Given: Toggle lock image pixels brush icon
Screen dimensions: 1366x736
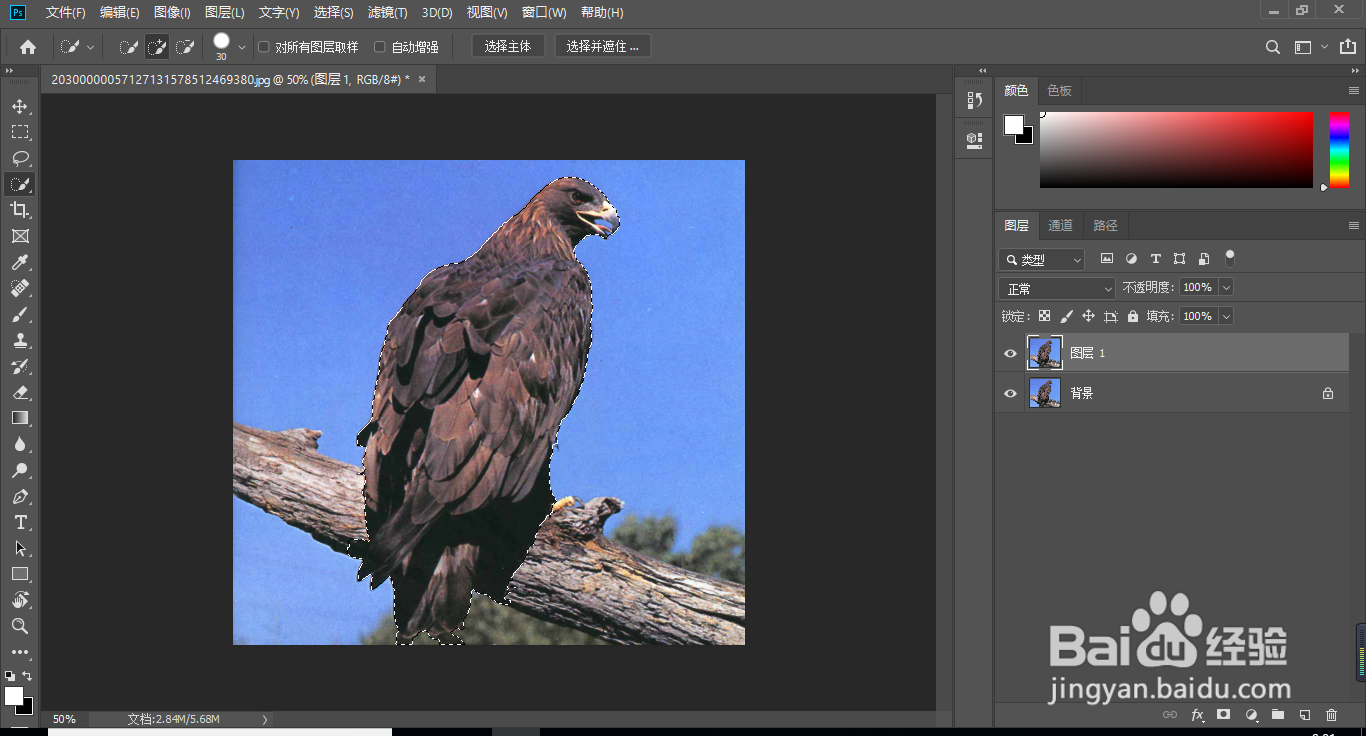Looking at the screenshot, I should tap(1066, 316).
